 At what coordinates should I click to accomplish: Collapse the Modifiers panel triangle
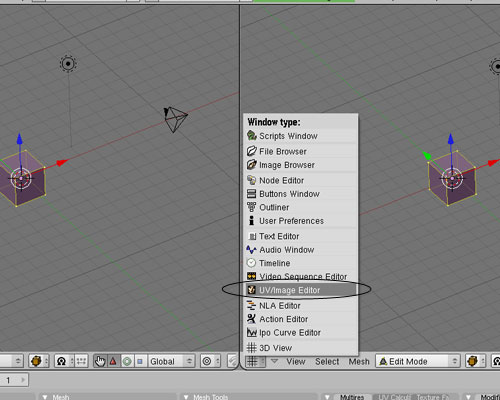pos(469,397)
